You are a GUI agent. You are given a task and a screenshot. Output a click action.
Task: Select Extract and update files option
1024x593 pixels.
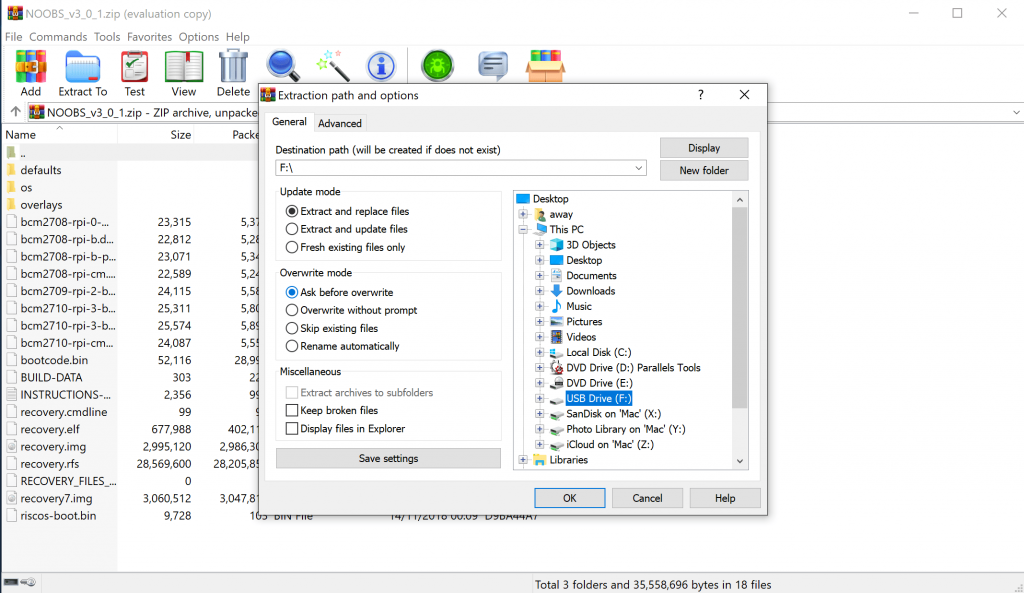292,229
